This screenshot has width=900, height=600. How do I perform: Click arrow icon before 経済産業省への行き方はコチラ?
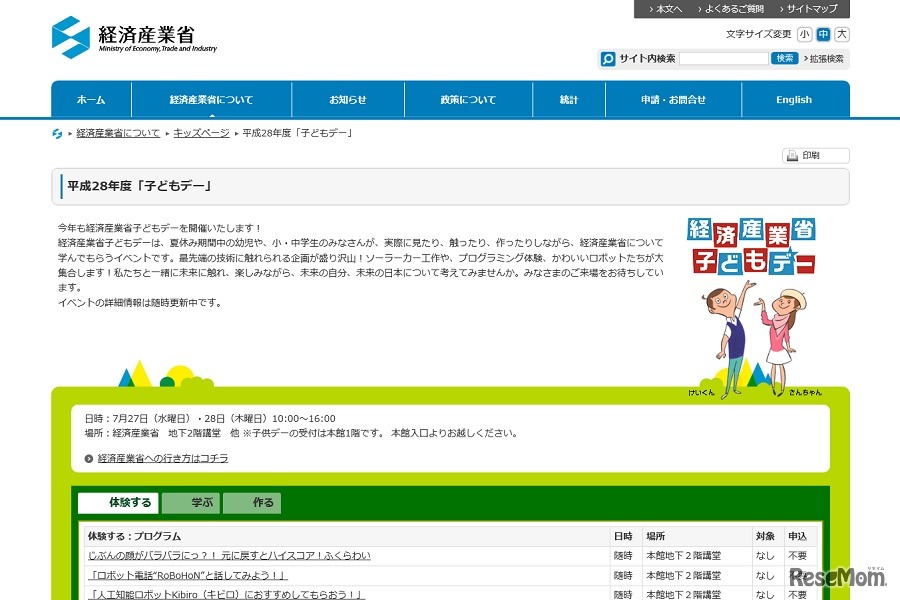(86, 459)
